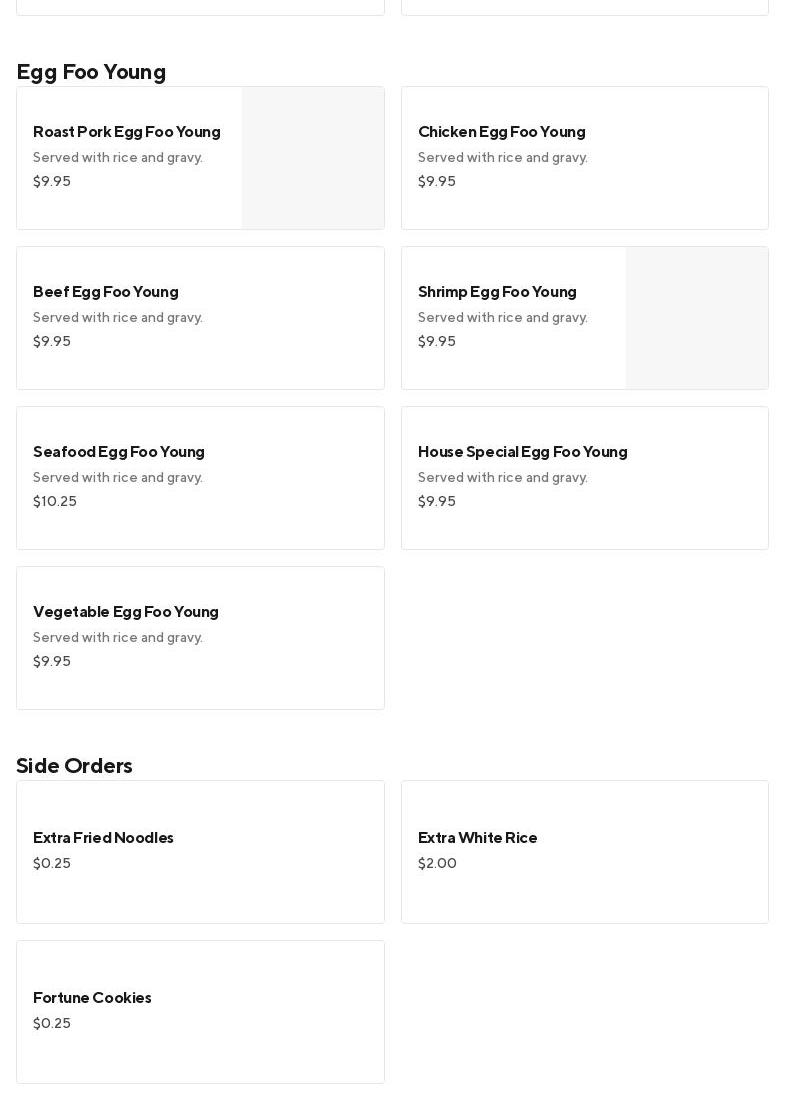Click the description under Vegetable Egg Foo Young
The height and width of the screenshot is (1106, 785).
pyautogui.click(x=118, y=638)
